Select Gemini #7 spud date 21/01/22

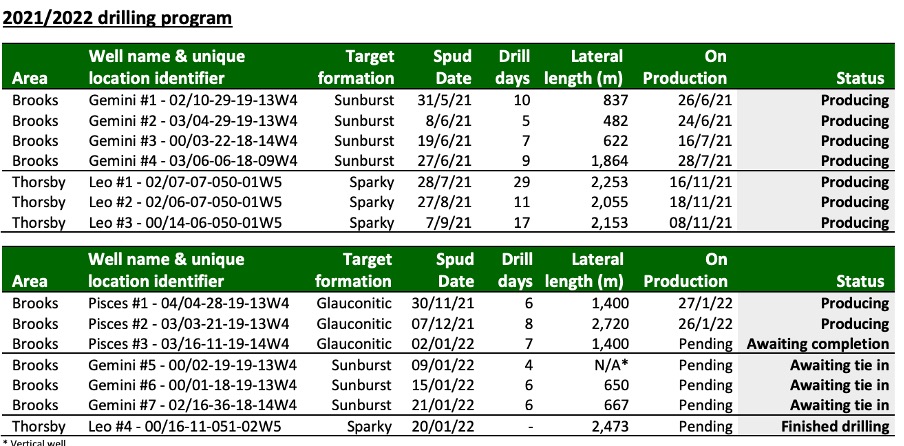tap(443, 405)
